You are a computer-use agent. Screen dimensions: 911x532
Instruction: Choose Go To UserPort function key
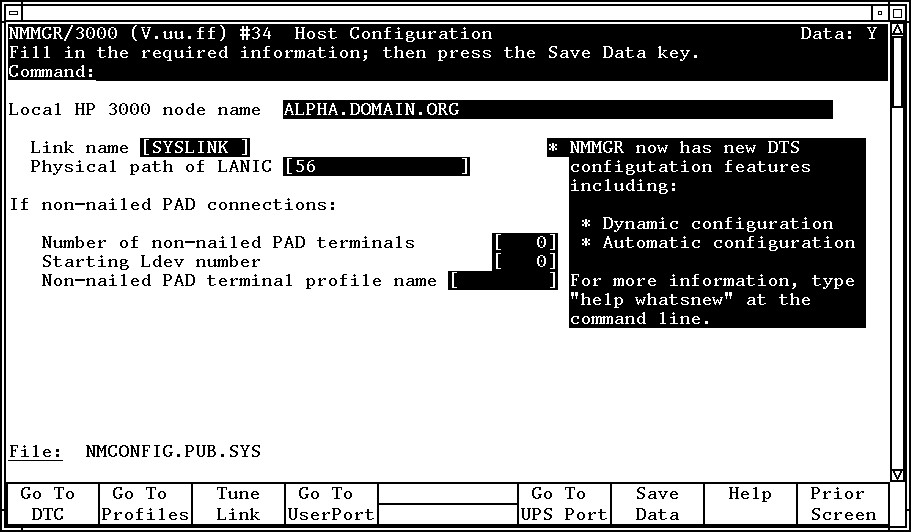pos(331,504)
